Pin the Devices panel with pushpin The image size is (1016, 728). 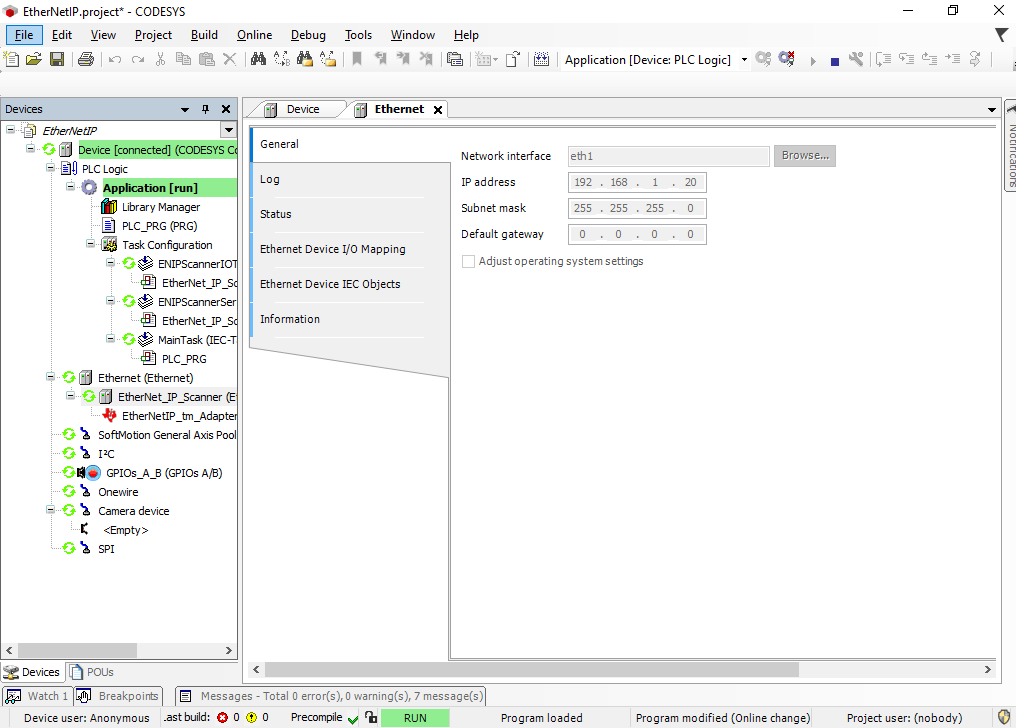(x=206, y=109)
